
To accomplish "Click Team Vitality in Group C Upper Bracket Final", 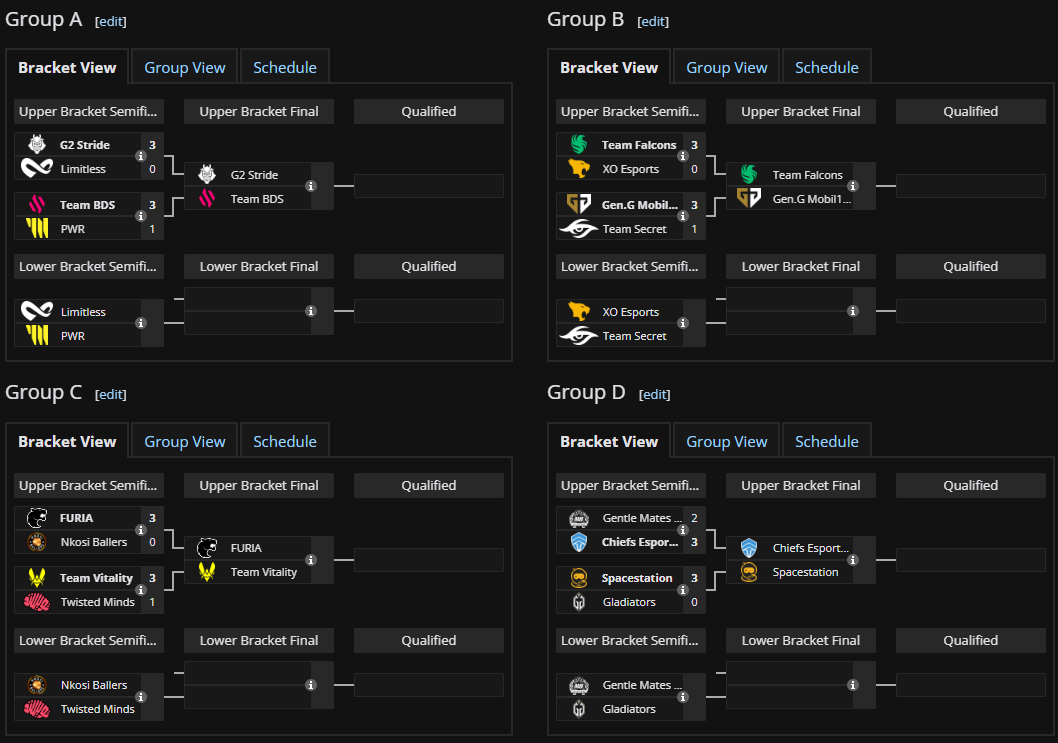I will pos(263,572).
